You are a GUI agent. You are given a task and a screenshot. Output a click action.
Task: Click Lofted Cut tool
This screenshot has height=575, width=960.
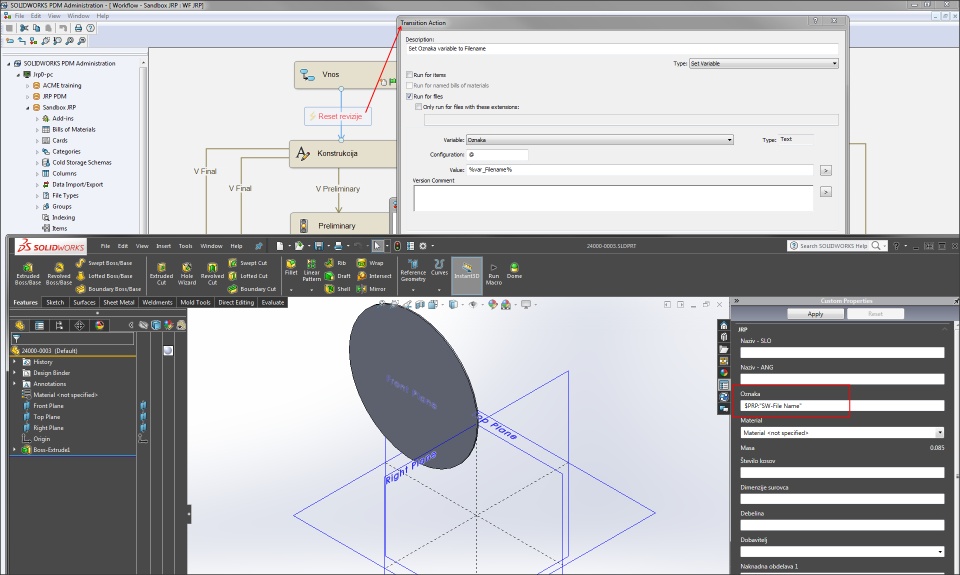pos(247,276)
